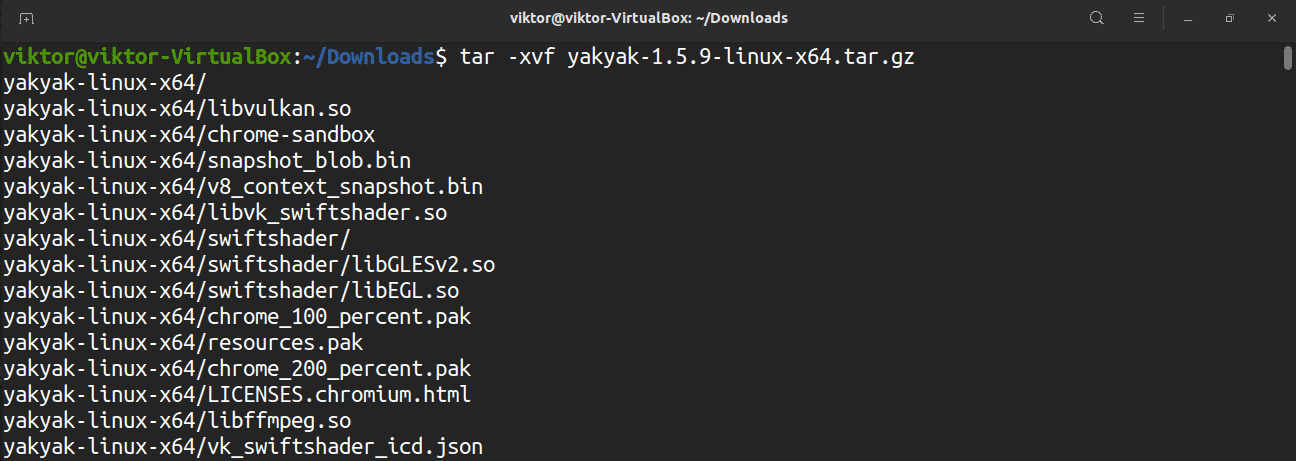Viewport: 1296px width, 461px height.
Task: Click the terminal vertical scrollbar handle
Action: click(1288, 58)
